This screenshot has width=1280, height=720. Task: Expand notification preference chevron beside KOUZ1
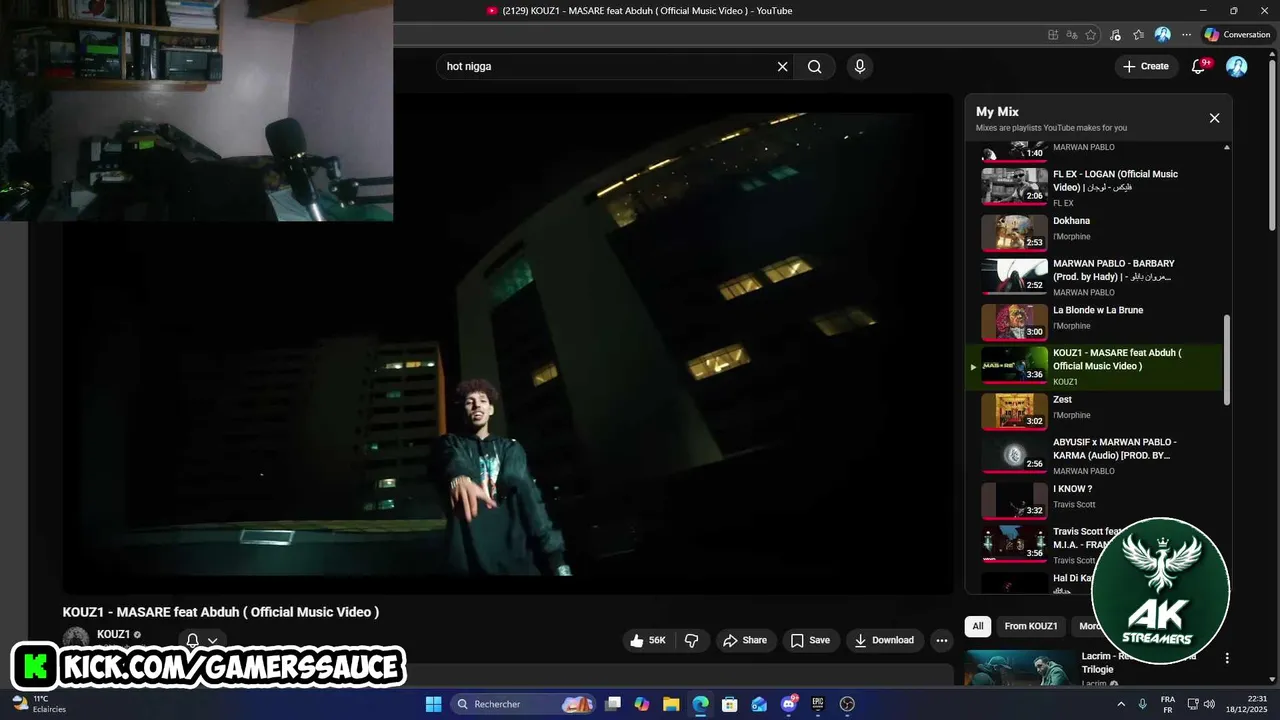(x=212, y=641)
